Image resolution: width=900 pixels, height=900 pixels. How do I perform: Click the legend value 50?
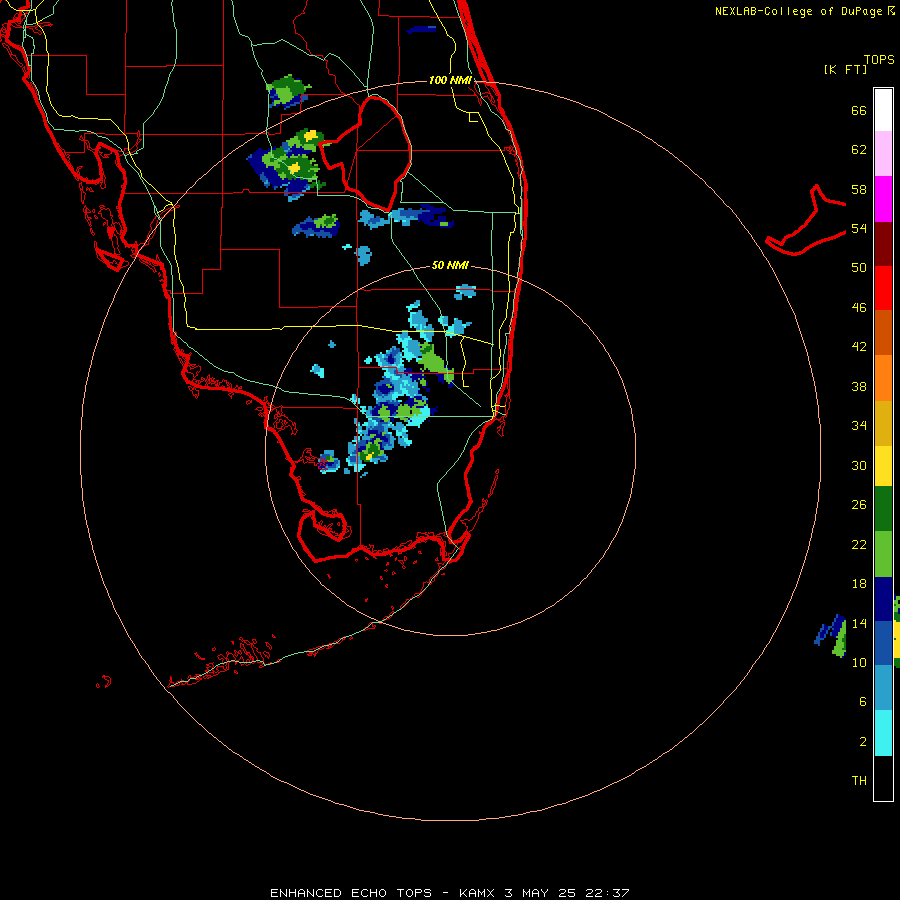tap(859, 268)
